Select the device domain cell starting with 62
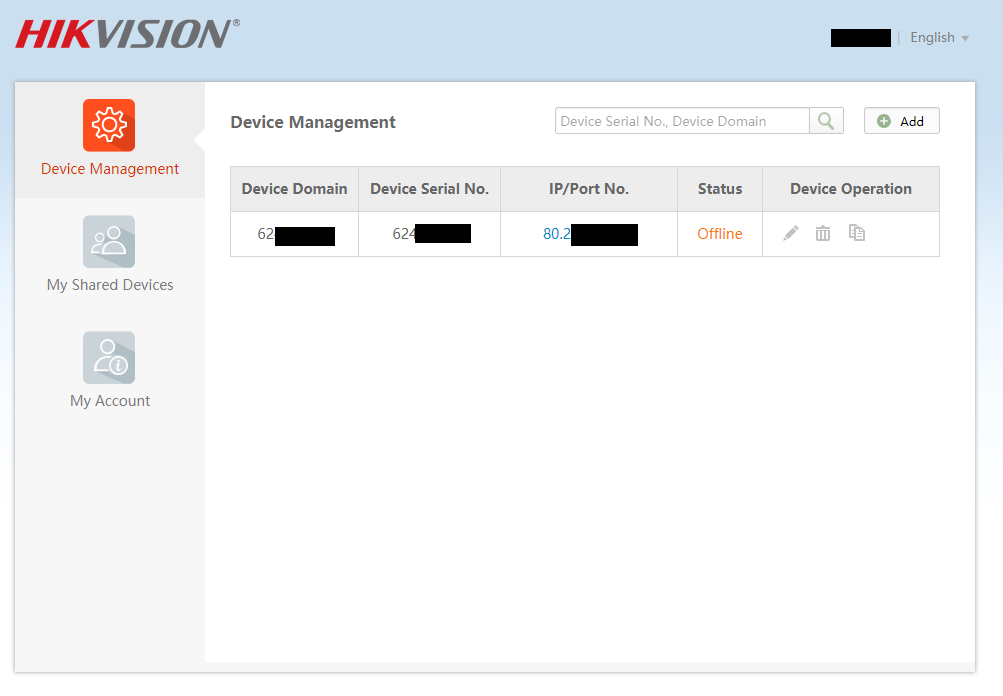This screenshot has width=1003, height=696. point(294,235)
